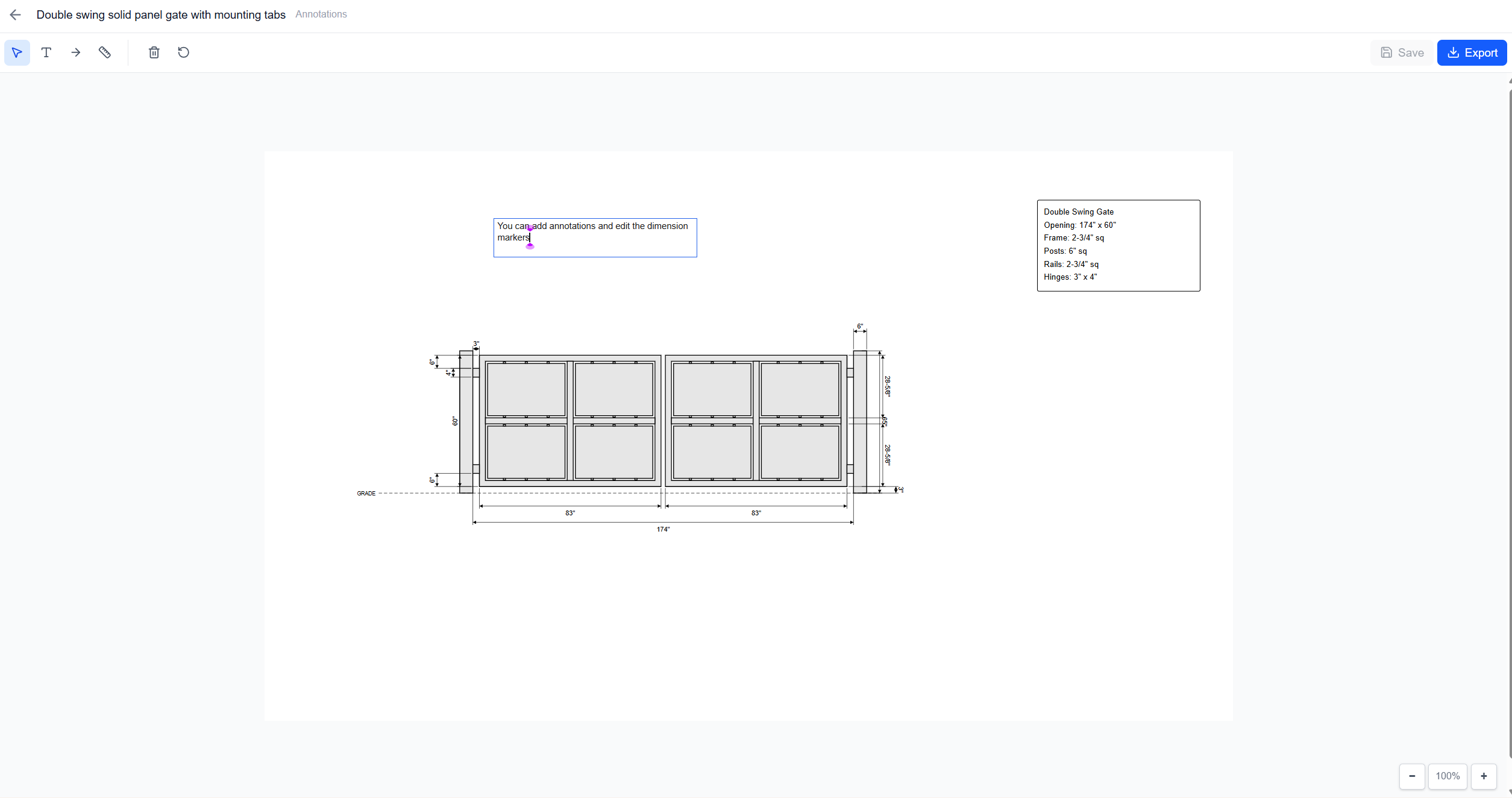Click the zoom out minus control

click(1412, 776)
